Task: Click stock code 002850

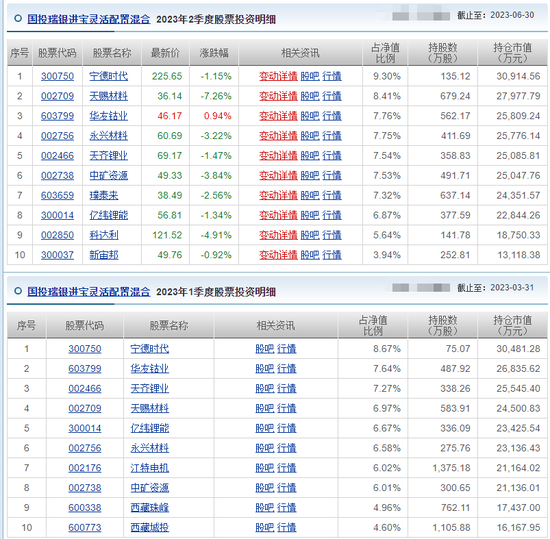Action: (58, 235)
